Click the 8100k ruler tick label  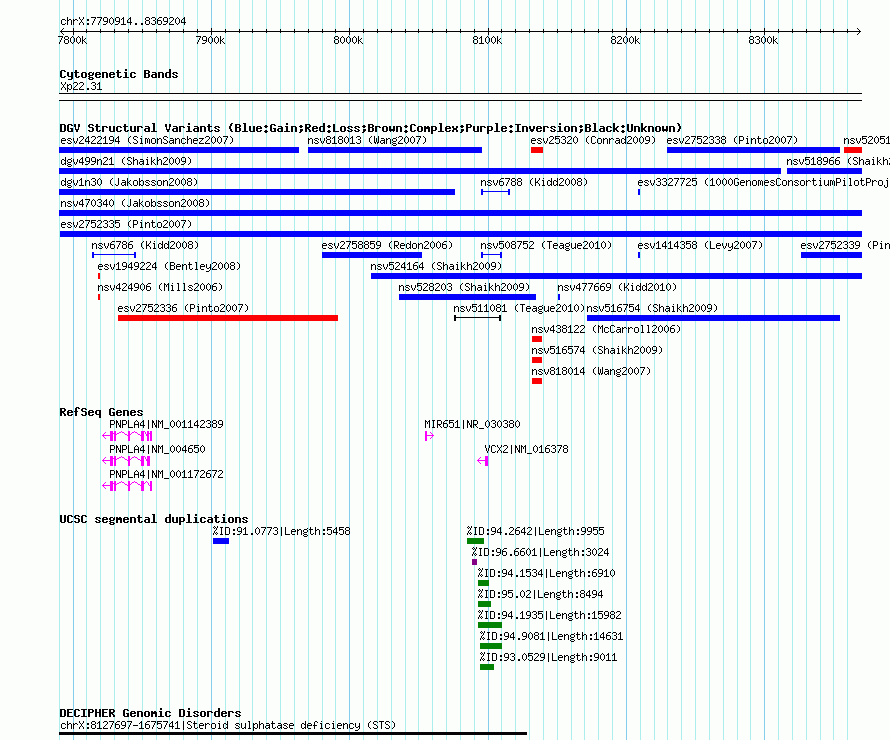pos(487,40)
